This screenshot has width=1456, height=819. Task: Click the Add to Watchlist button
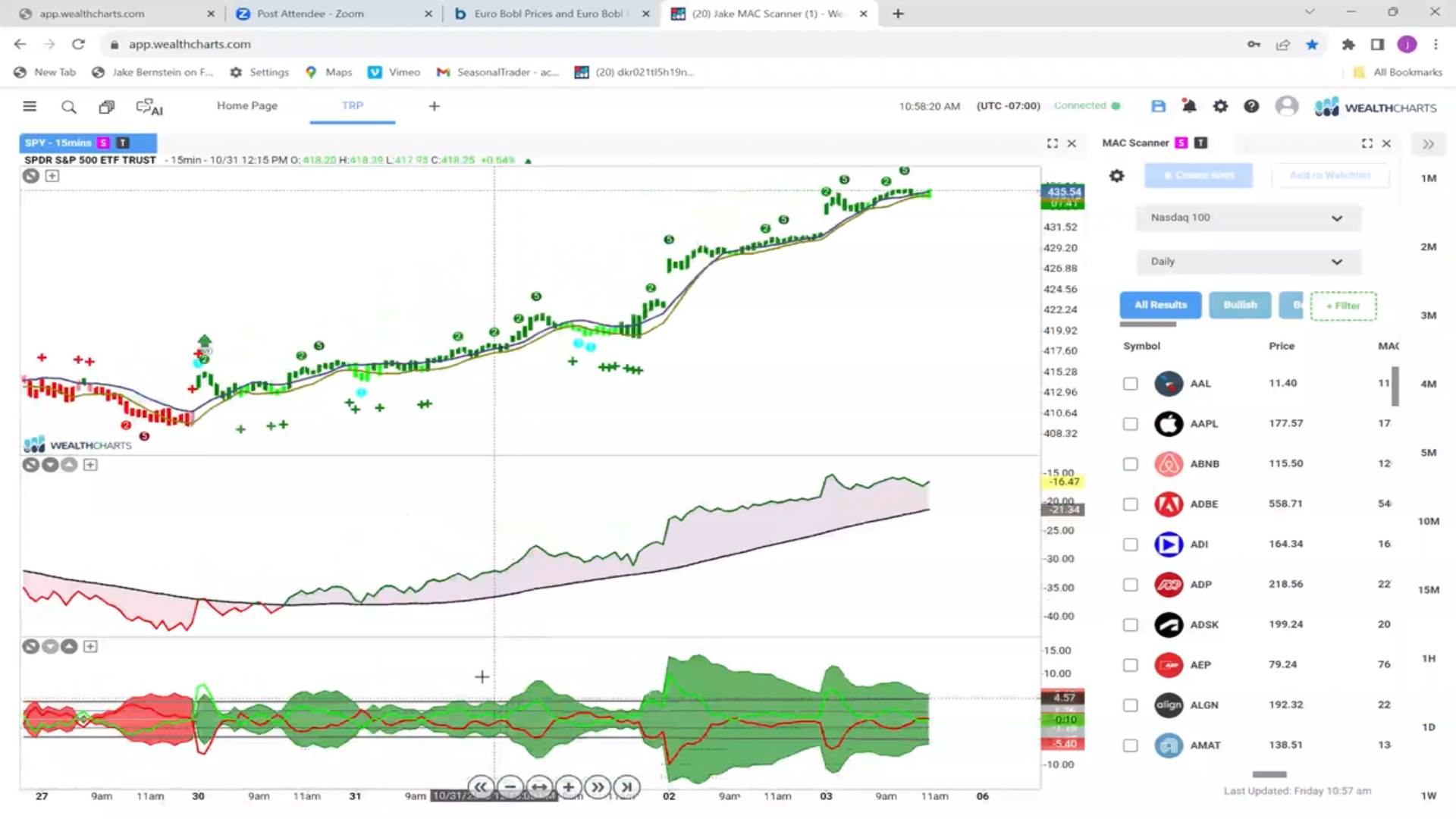coord(1330,175)
